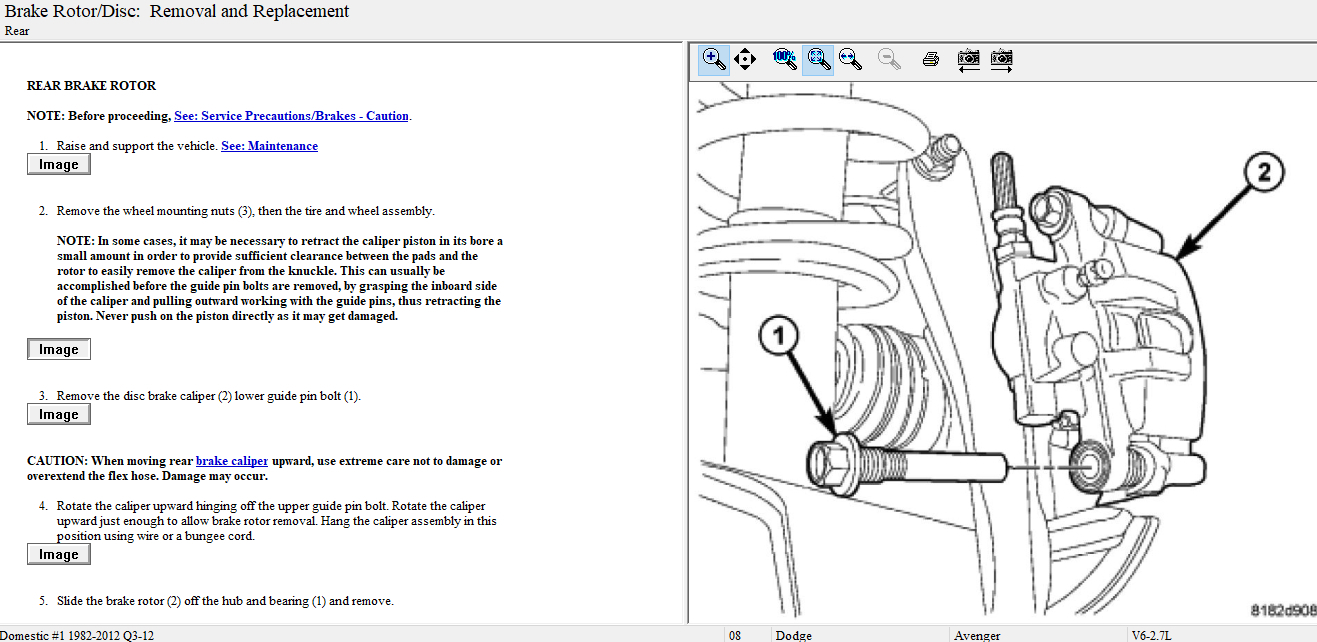
Task: Follow the See: Maintenance link
Action: click(269, 146)
